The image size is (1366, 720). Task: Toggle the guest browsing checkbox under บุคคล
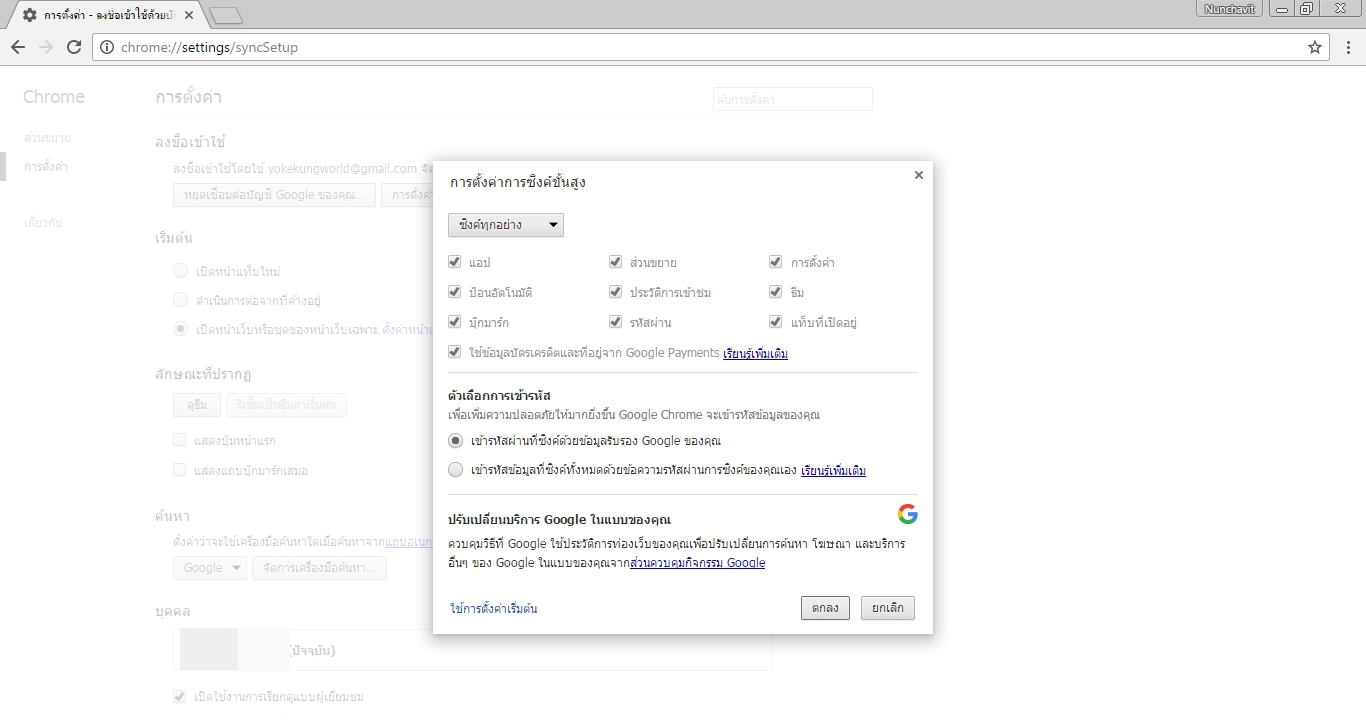click(180, 697)
